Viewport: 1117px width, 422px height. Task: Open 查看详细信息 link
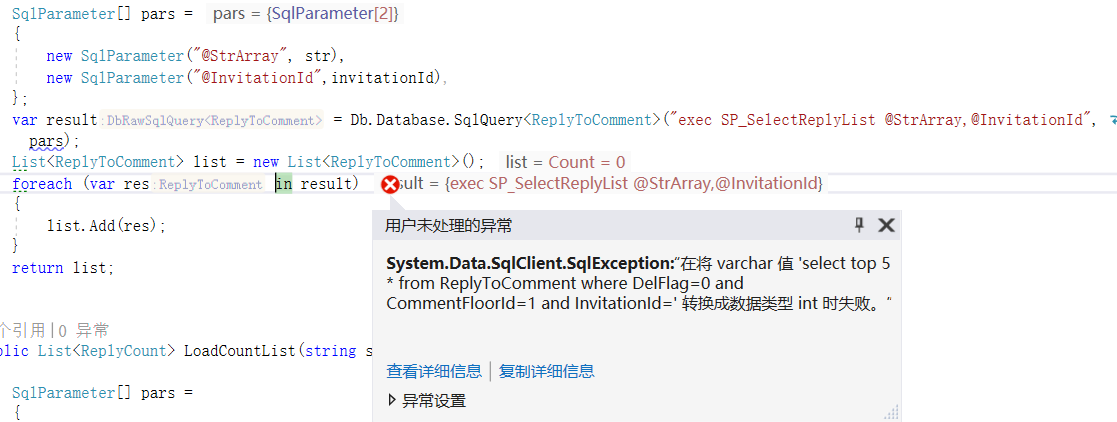point(434,371)
